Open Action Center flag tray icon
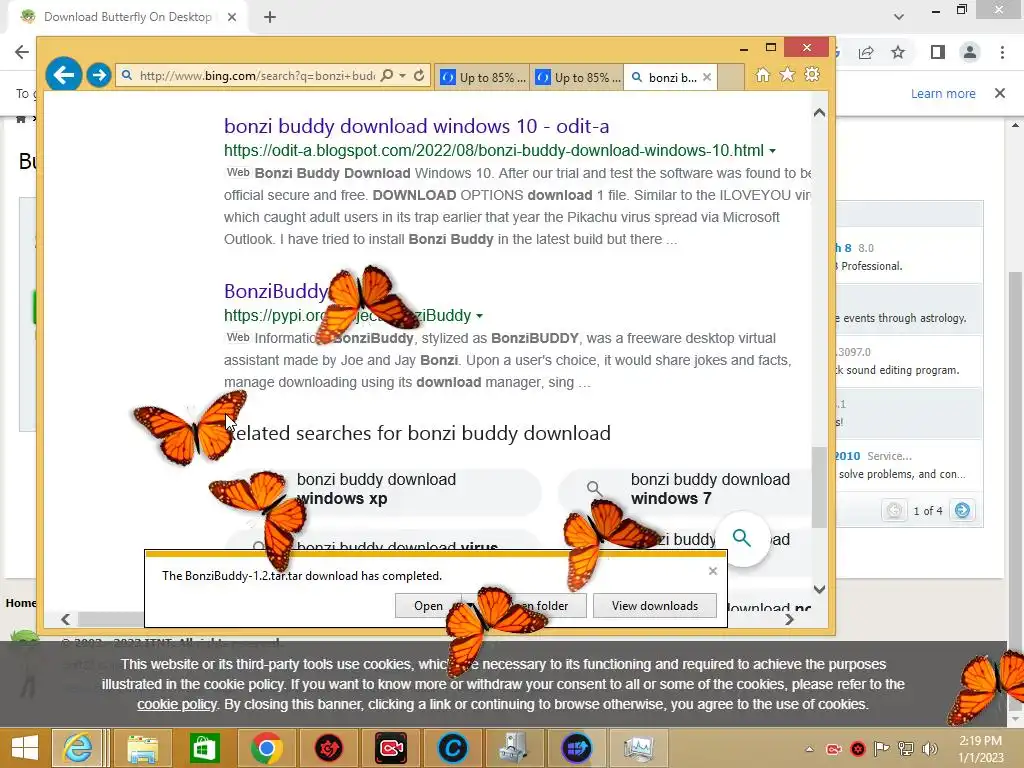 coord(882,749)
